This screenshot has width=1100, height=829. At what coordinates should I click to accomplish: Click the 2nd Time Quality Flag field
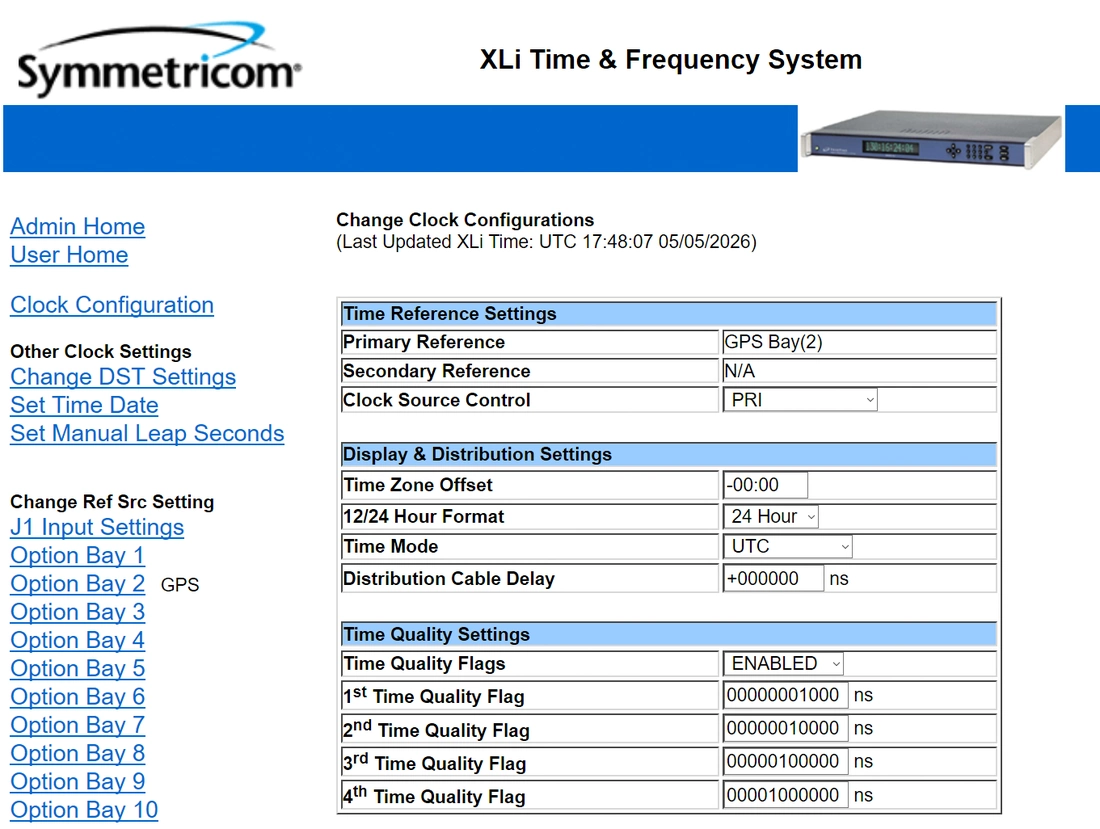[786, 728]
